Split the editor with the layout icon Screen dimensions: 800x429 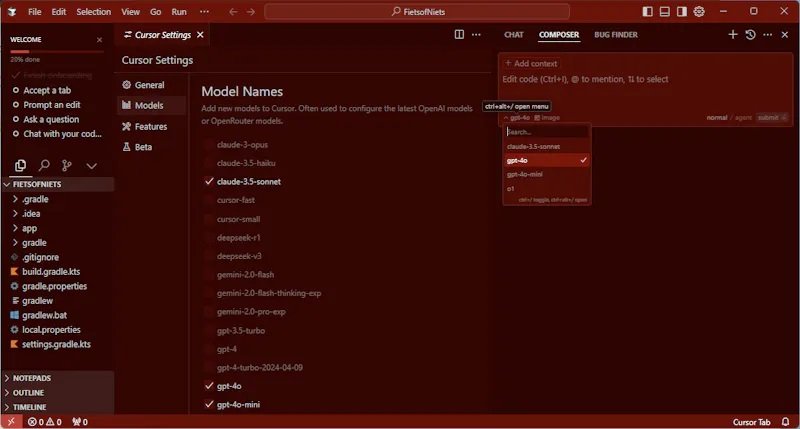(459, 34)
